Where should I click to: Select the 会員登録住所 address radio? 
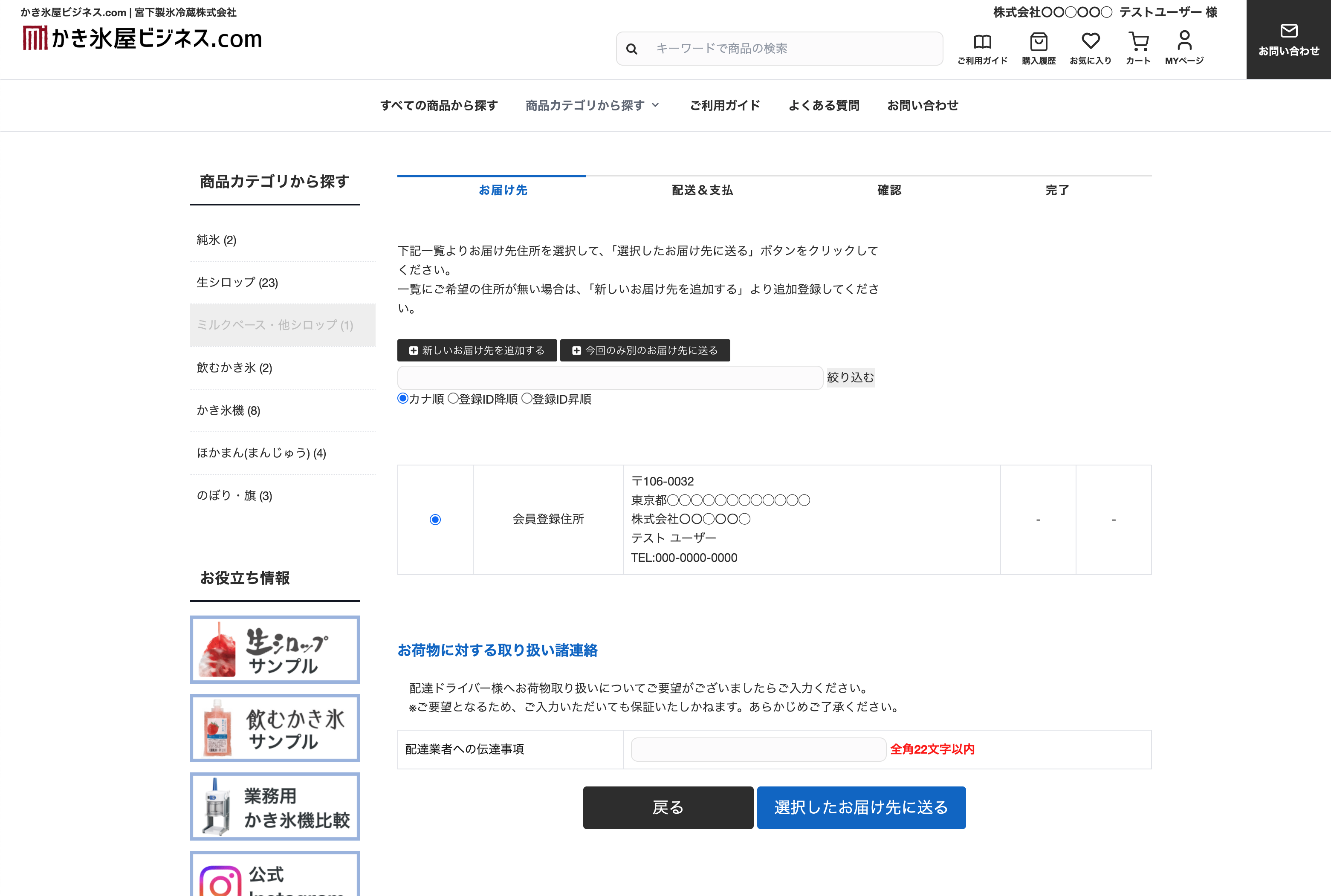click(x=435, y=520)
